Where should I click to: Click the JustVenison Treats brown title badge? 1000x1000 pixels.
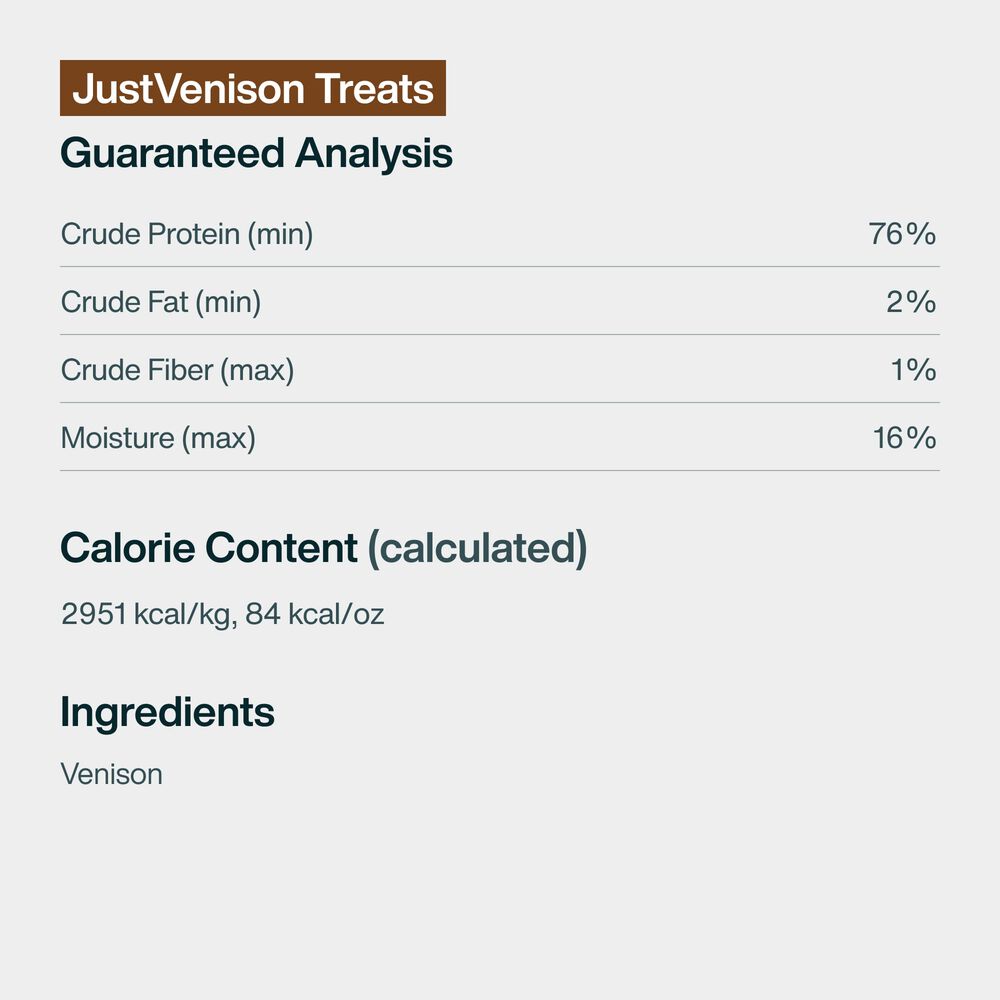[x=253, y=89]
